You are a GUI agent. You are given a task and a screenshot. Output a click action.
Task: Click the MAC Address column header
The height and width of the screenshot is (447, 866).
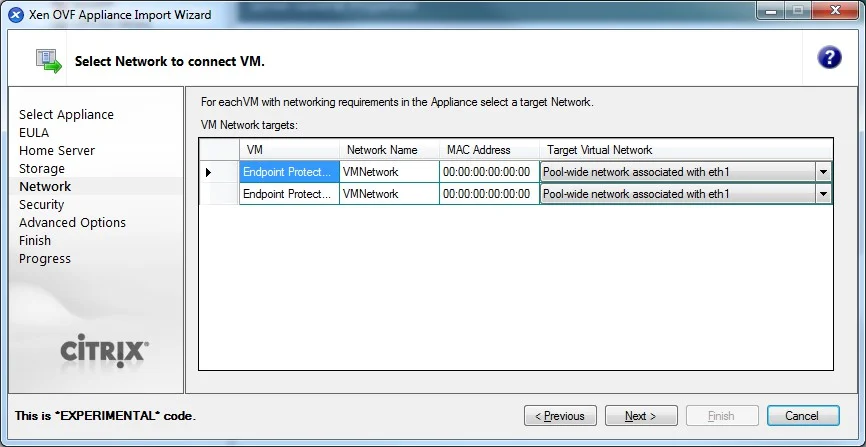pyautogui.click(x=489, y=150)
